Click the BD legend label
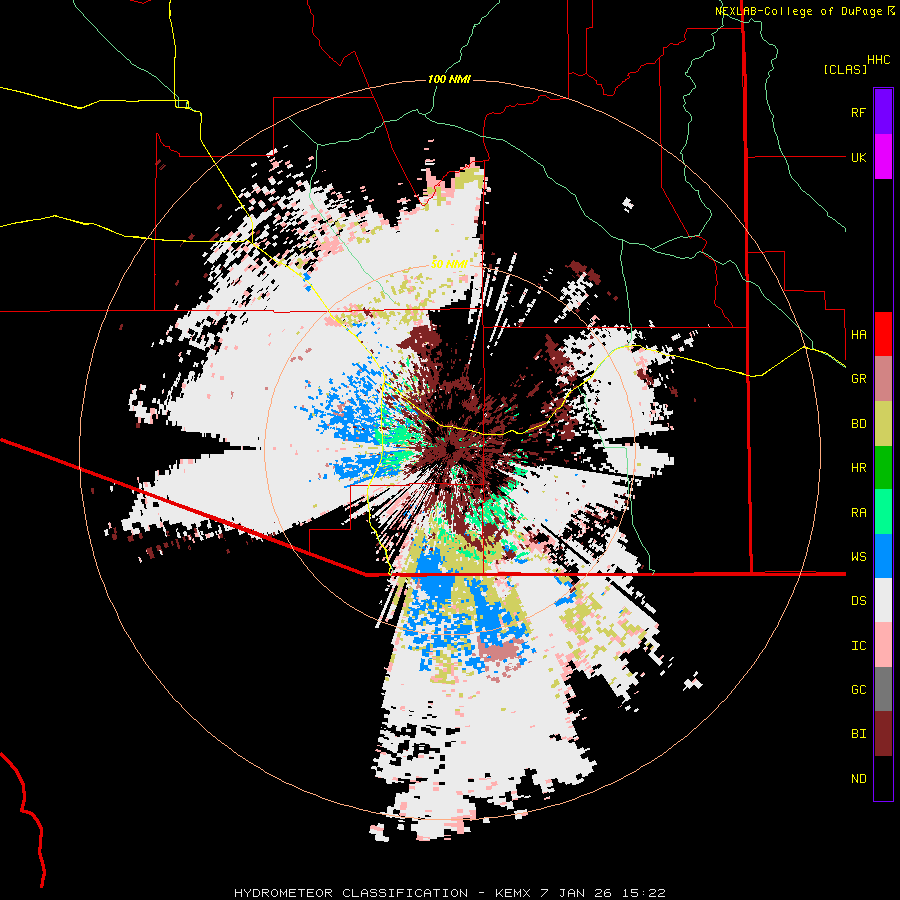 pos(858,424)
